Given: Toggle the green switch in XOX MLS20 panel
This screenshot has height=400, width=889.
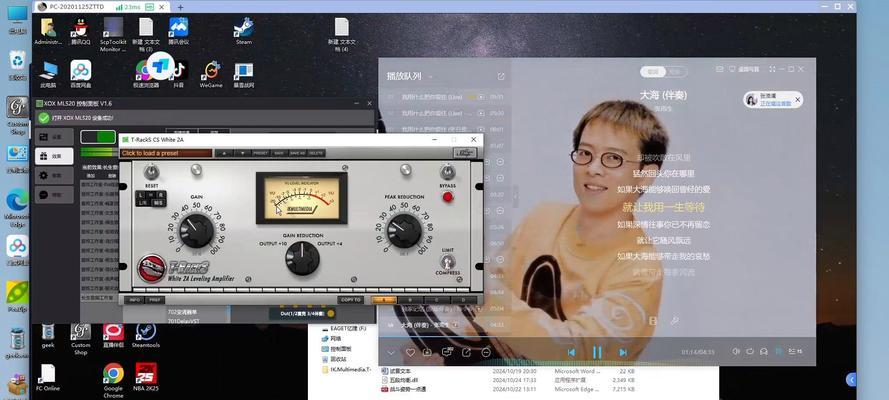Looking at the screenshot, I should click(98, 137).
